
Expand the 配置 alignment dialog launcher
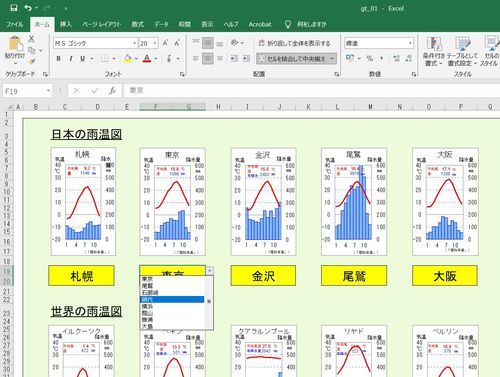click(x=337, y=74)
